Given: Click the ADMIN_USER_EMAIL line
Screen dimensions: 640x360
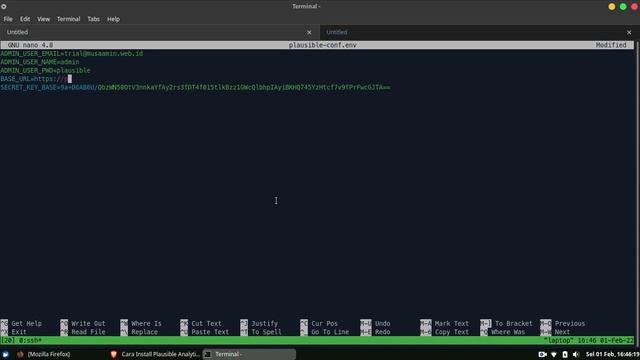Looking at the screenshot, I should pos(72,53).
